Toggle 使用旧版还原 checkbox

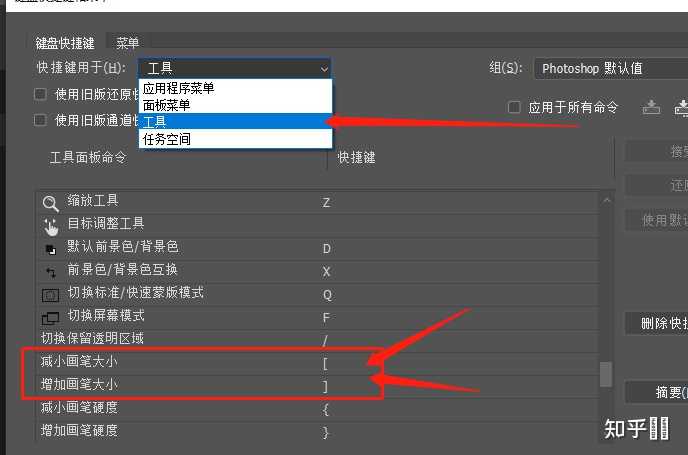(40, 94)
